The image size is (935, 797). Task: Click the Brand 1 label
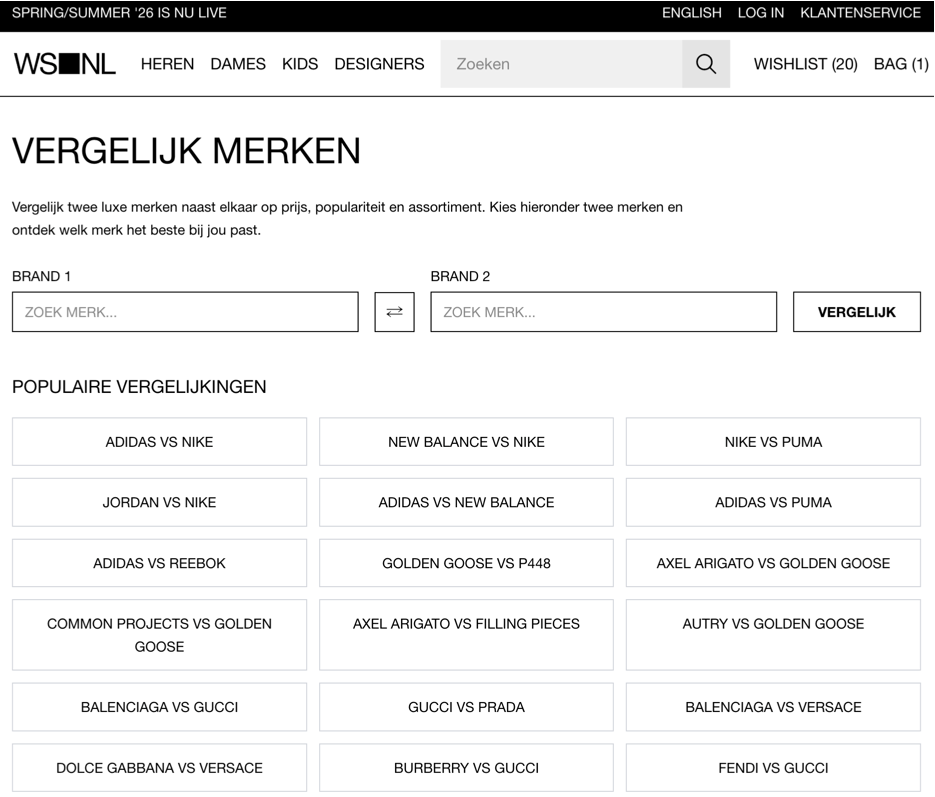[x=41, y=277]
